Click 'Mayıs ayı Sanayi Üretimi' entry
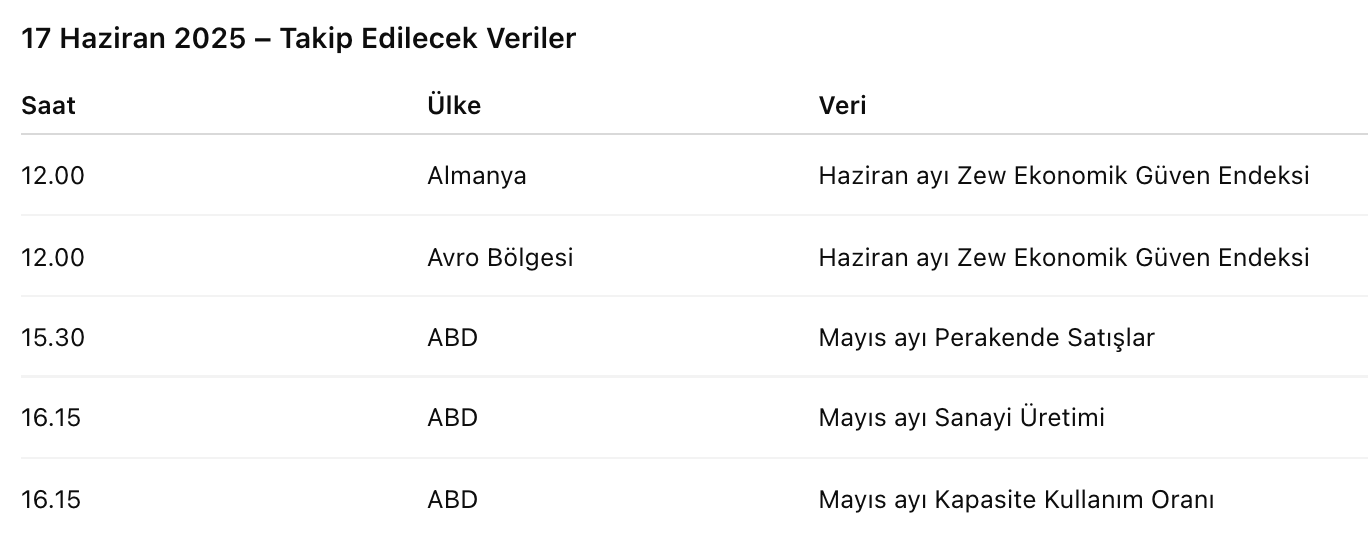1368x548 pixels. pos(961,417)
